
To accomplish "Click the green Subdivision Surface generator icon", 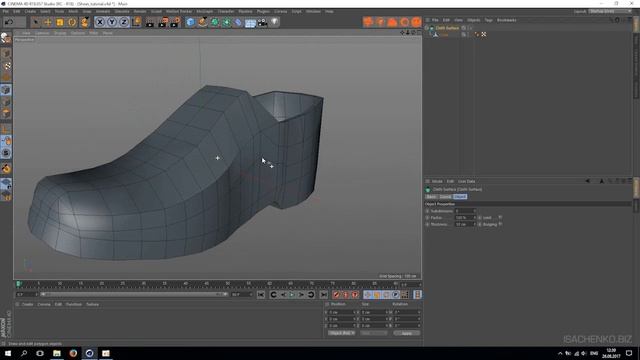I will pos(214,22).
